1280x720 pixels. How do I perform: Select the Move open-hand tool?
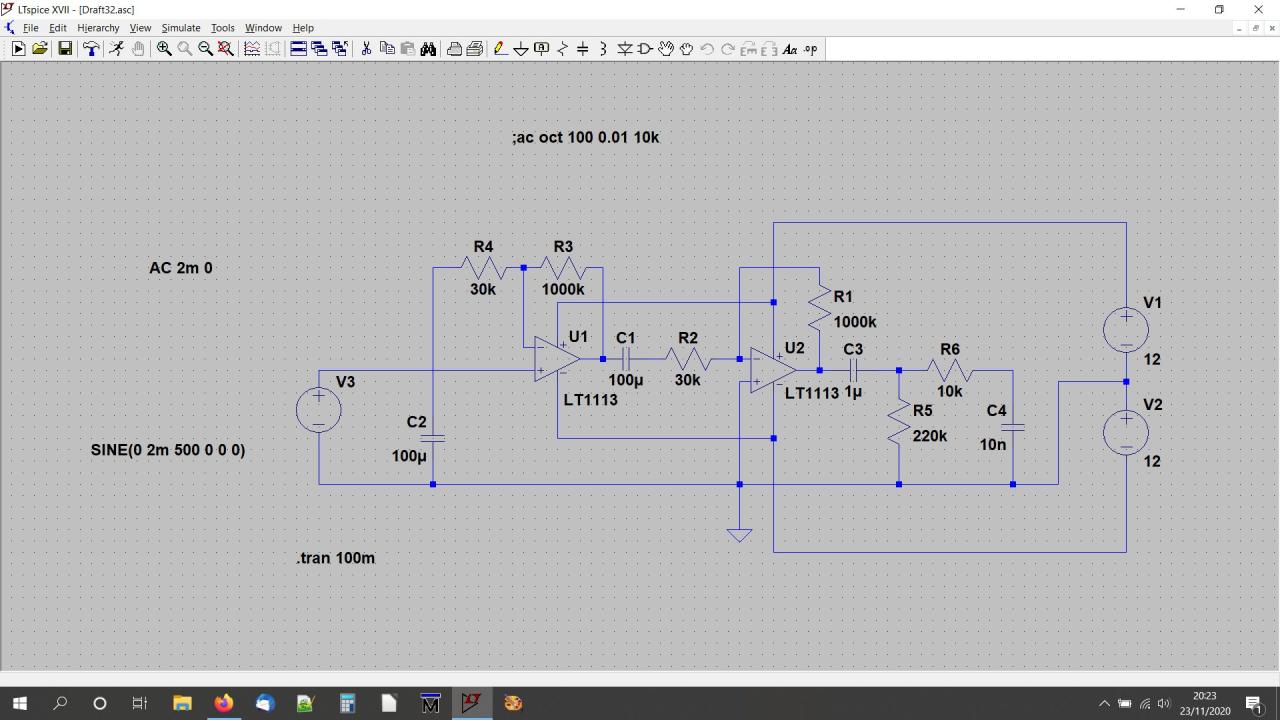click(666, 49)
